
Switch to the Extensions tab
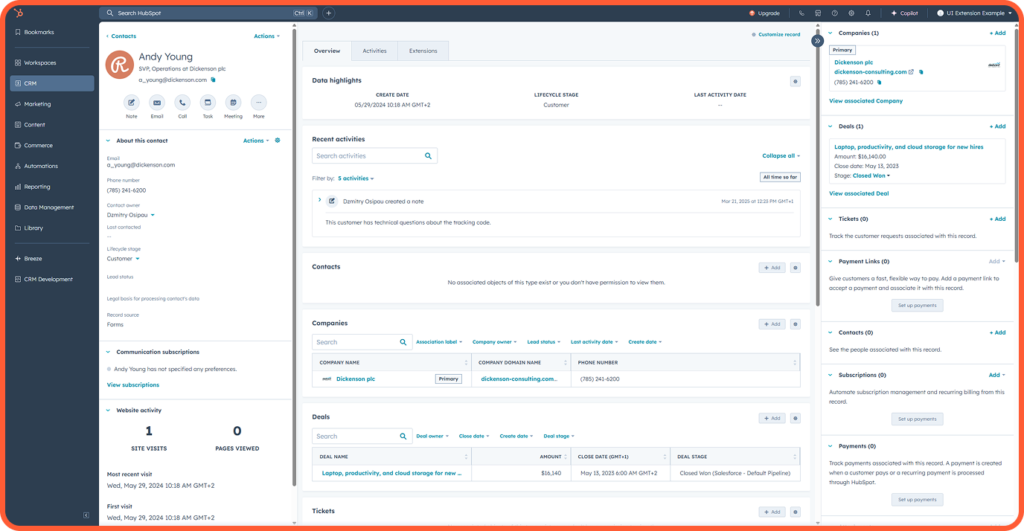click(423, 51)
